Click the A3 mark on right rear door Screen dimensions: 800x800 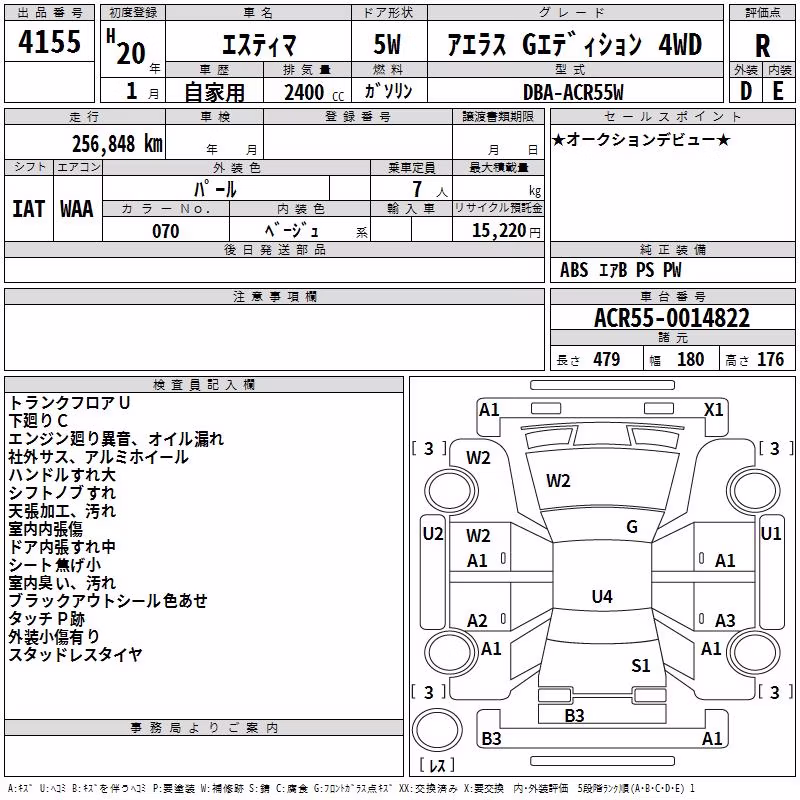click(724, 620)
